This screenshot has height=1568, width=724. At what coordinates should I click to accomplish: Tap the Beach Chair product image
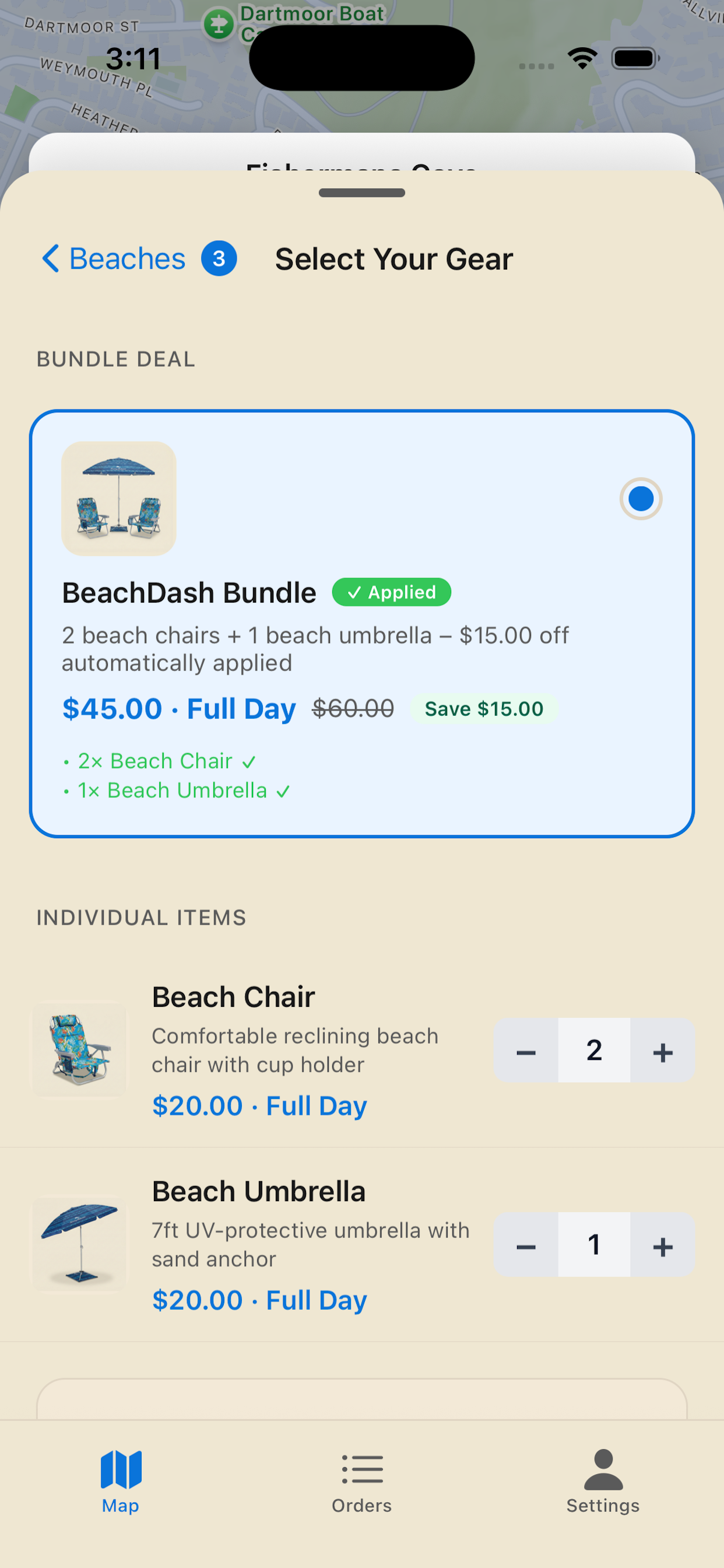tap(80, 1049)
